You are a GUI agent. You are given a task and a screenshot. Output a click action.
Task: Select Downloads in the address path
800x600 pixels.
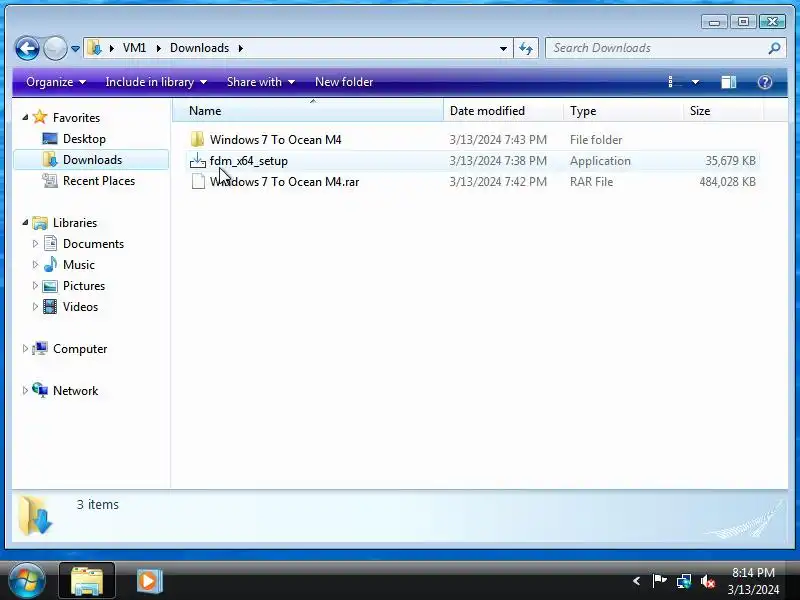tap(199, 48)
